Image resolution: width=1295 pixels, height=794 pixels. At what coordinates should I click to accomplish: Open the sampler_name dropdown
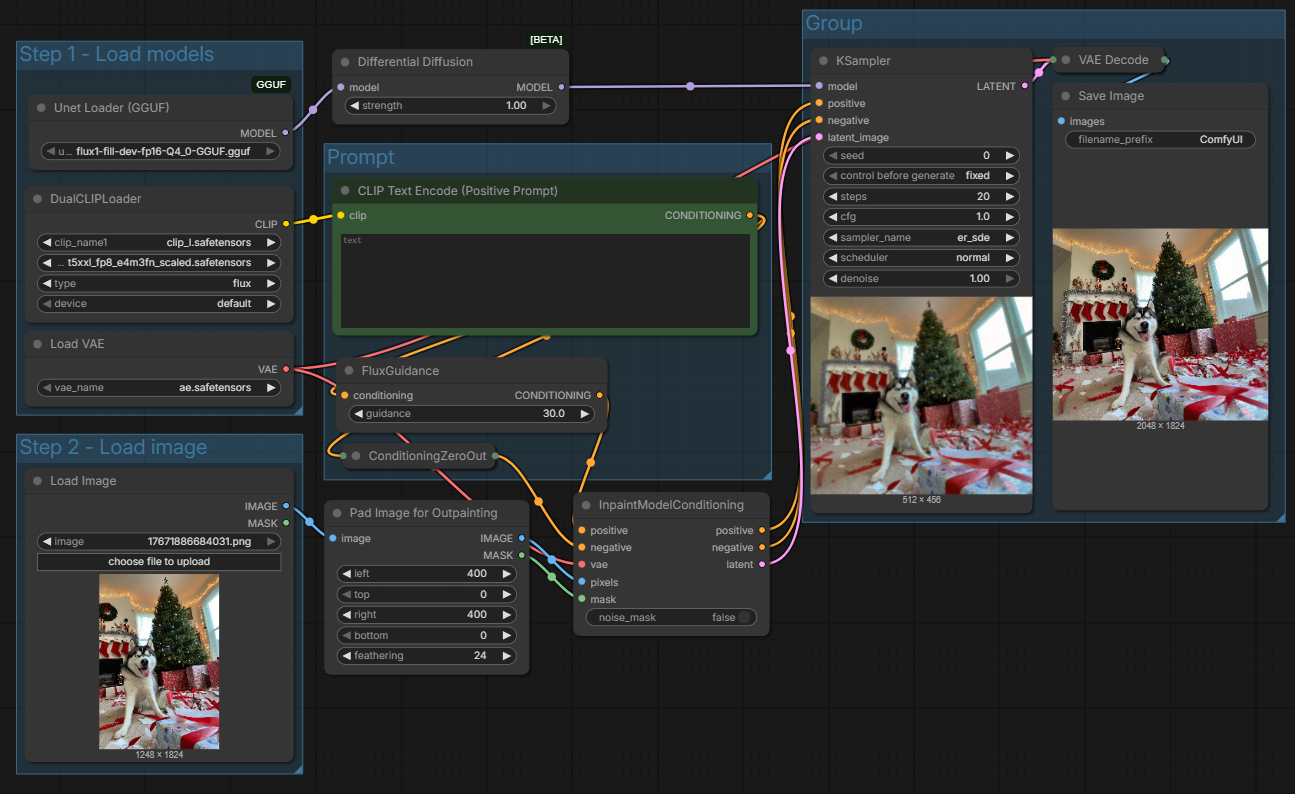point(921,238)
